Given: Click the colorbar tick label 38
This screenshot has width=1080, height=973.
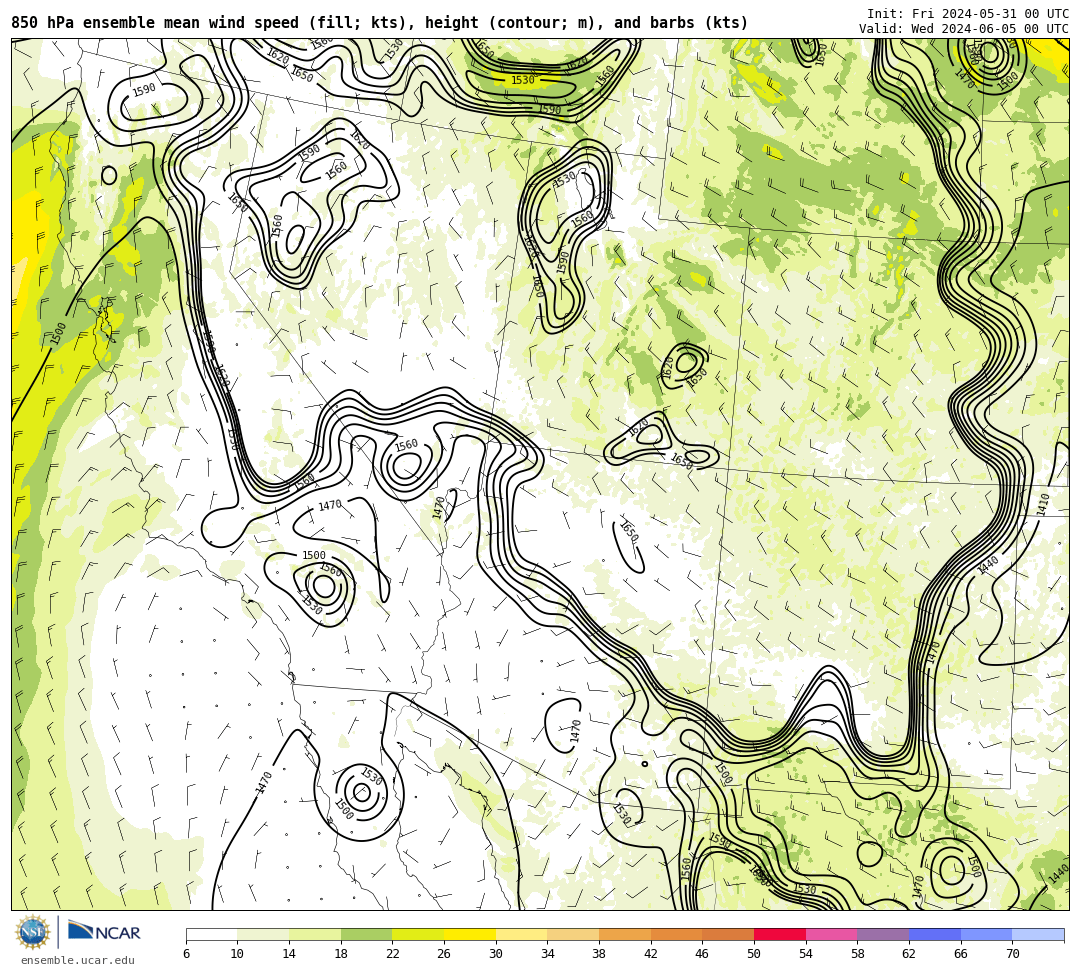Looking at the screenshot, I should (599, 954).
